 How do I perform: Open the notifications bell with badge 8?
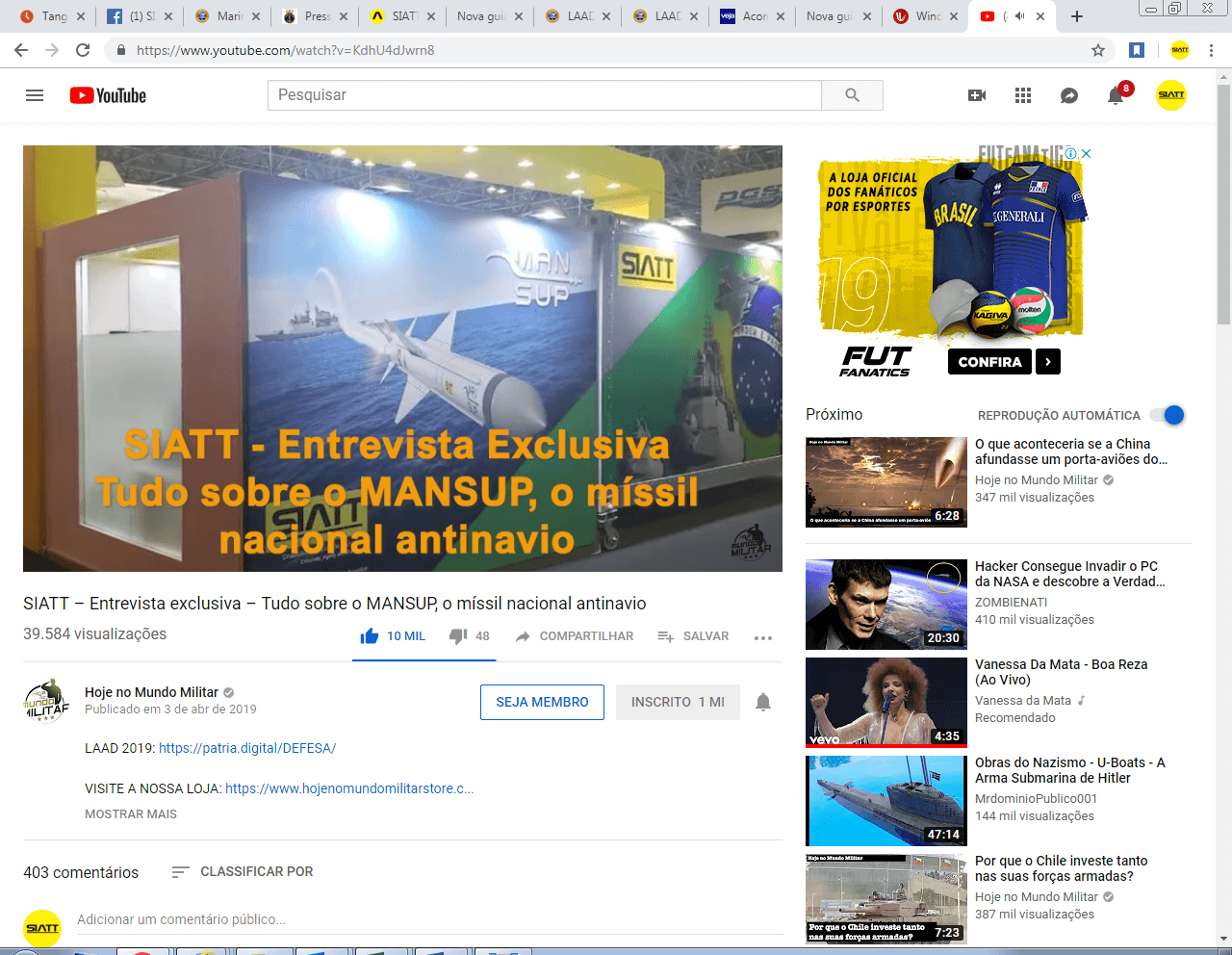[1116, 94]
